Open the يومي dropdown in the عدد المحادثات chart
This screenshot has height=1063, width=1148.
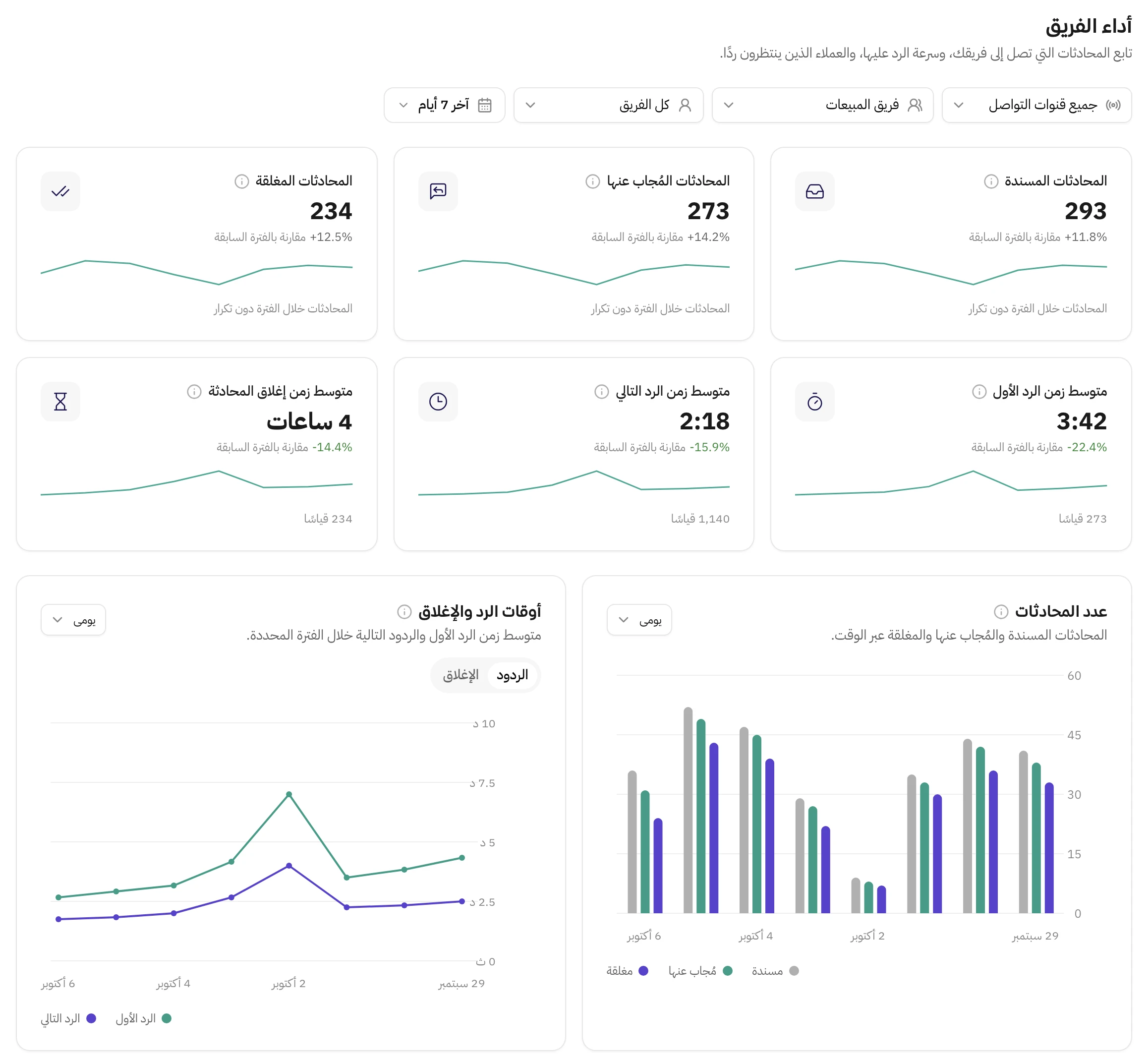(x=639, y=620)
